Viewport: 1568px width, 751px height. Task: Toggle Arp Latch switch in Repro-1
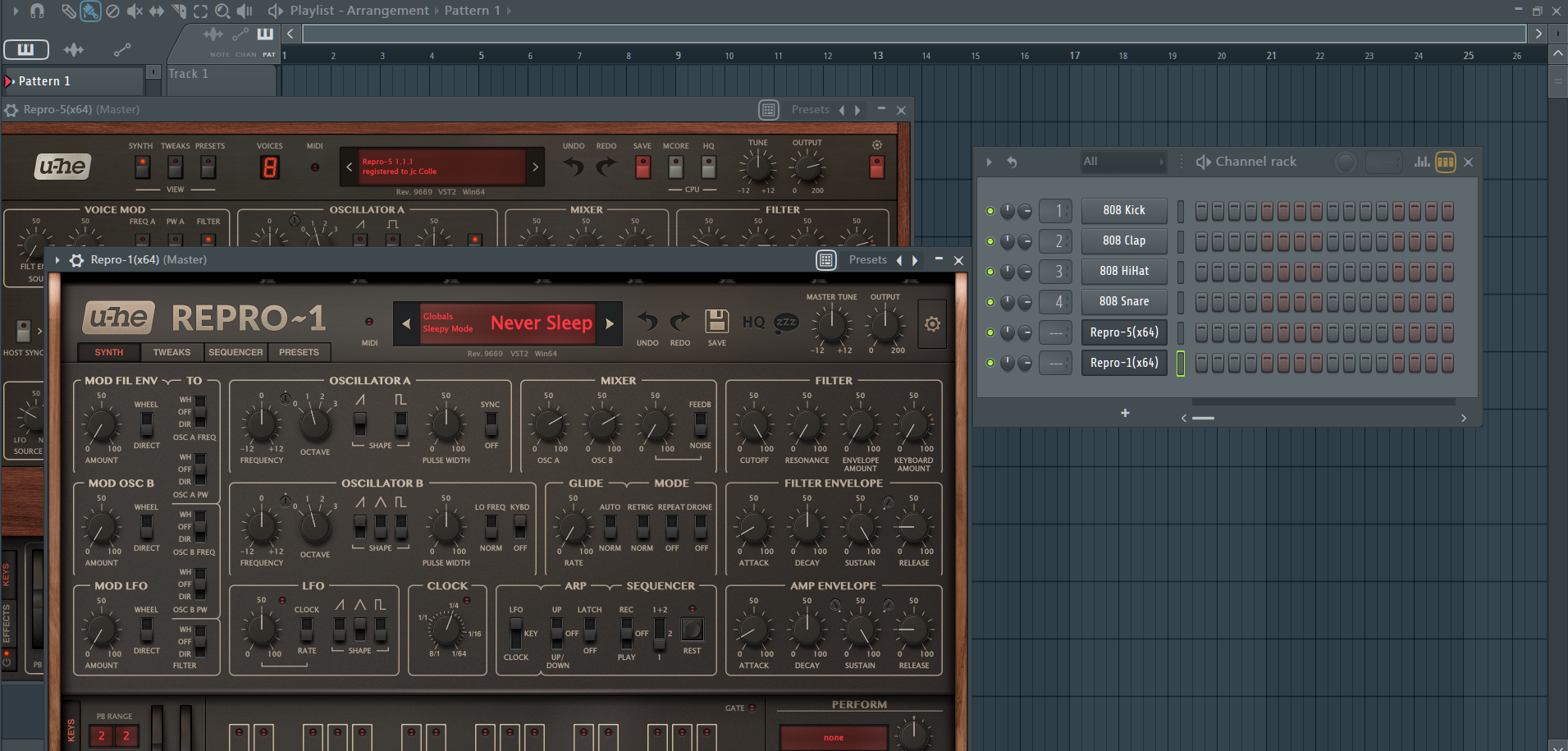pyautogui.click(x=589, y=630)
